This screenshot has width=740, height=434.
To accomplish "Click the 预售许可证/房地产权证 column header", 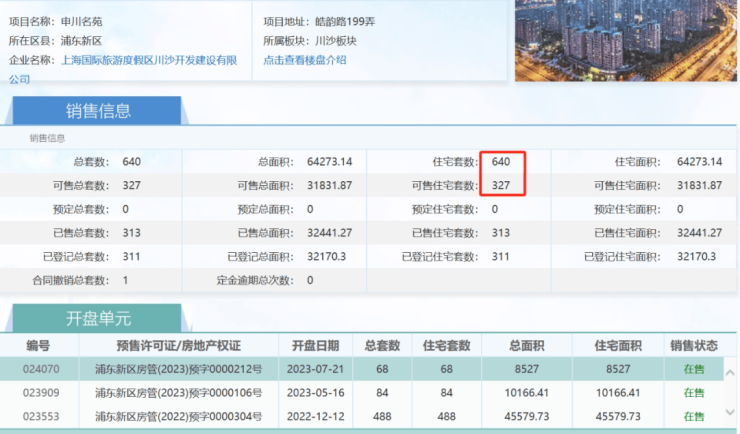I will coord(179,345).
